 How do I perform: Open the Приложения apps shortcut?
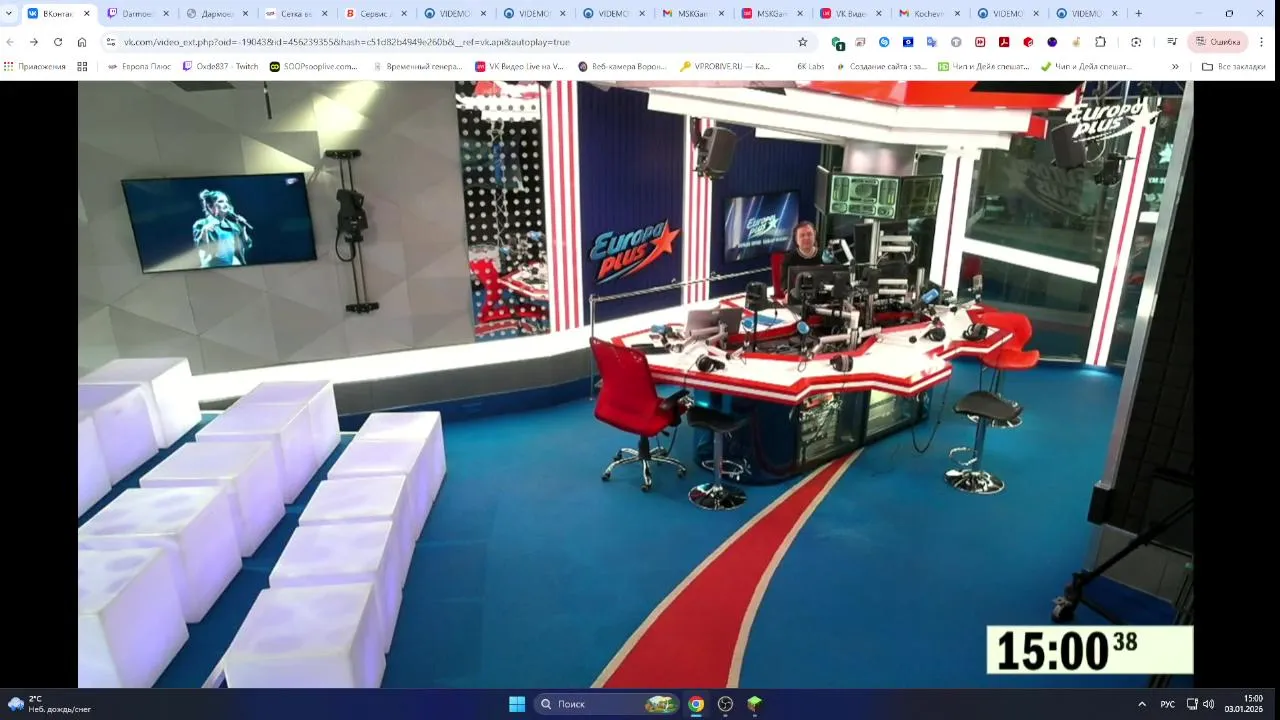35,66
